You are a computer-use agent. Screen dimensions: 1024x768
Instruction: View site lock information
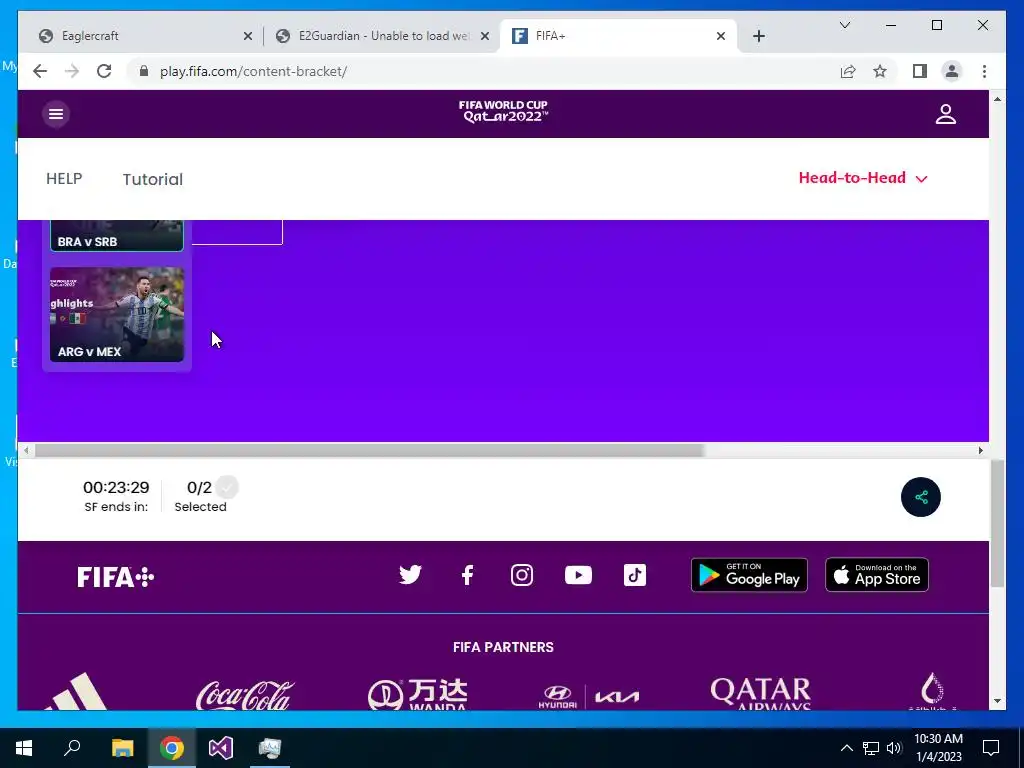pos(144,71)
